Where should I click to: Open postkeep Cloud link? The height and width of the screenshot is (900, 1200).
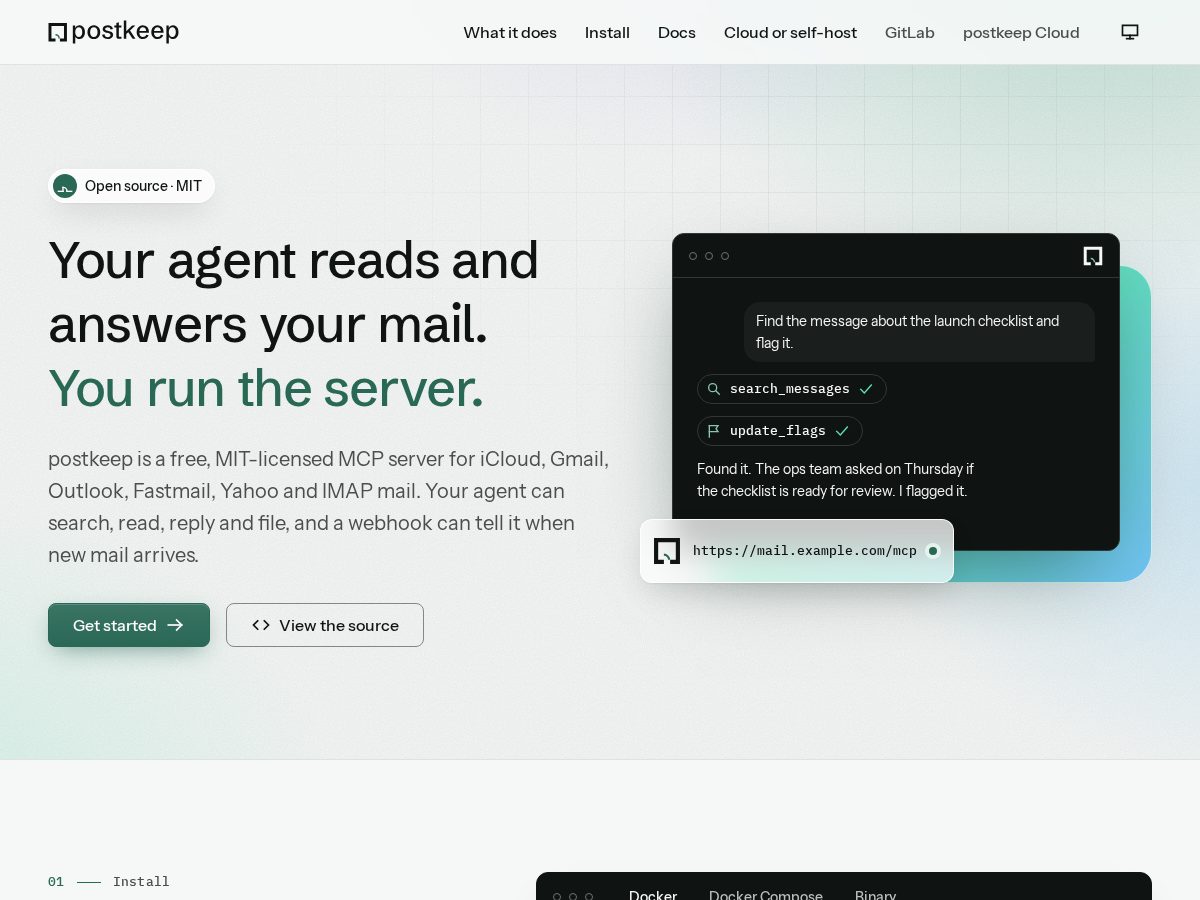point(1021,32)
